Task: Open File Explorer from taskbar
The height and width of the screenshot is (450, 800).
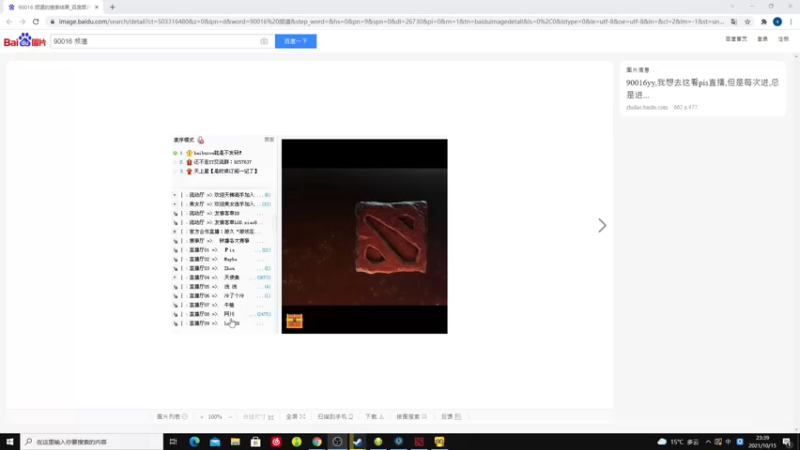Action: pyautogui.click(x=235, y=442)
